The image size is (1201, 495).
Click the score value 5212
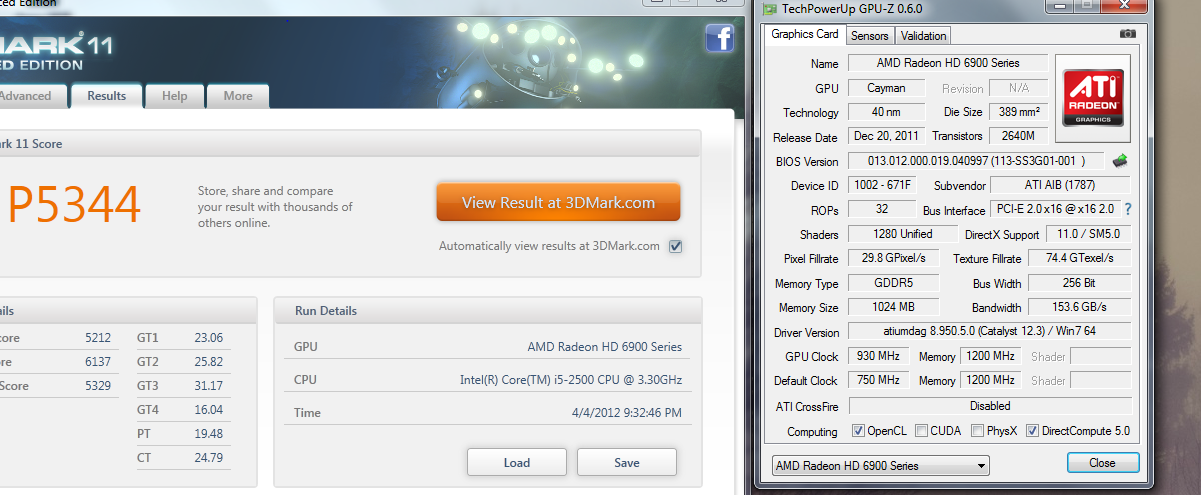(x=98, y=338)
